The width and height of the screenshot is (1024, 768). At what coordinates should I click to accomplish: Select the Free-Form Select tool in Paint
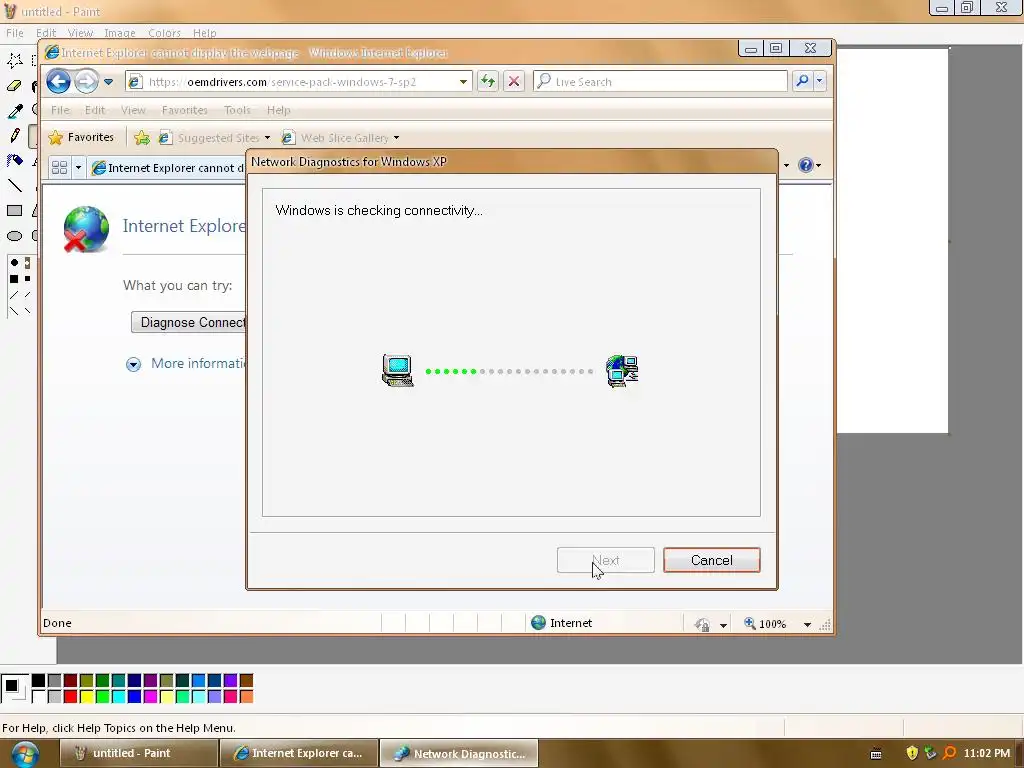click(x=14, y=60)
